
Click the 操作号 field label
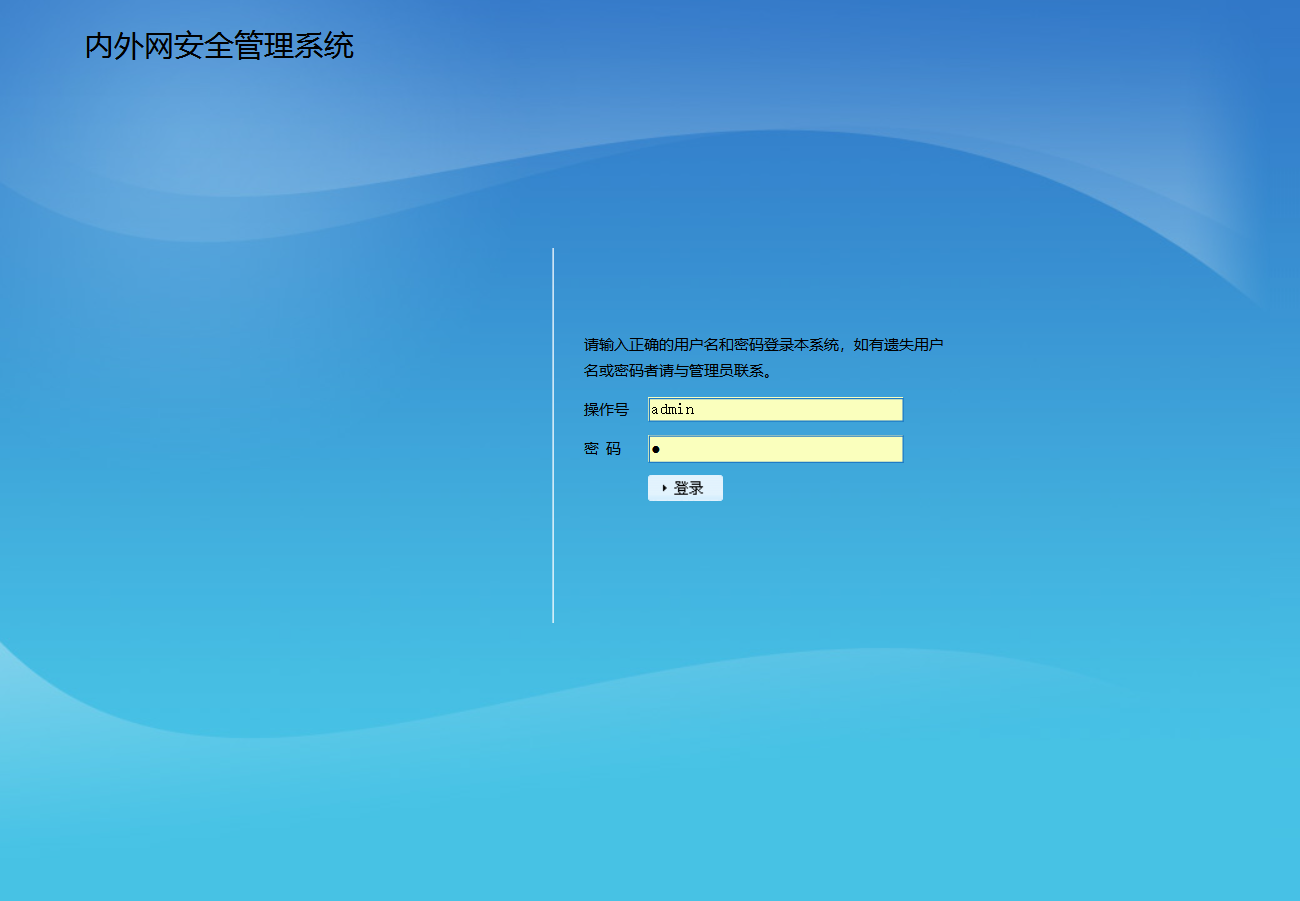point(606,410)
